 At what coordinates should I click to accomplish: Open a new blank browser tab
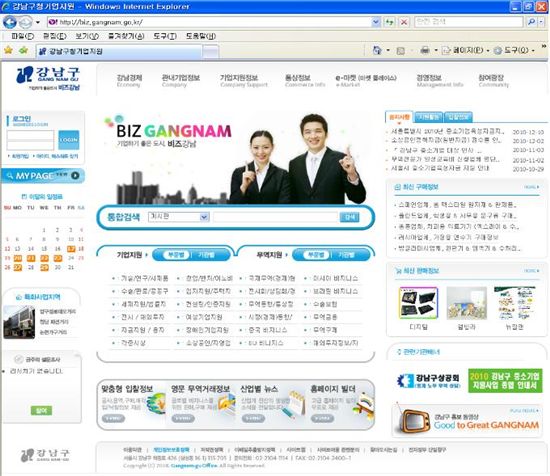click(211, 52)
